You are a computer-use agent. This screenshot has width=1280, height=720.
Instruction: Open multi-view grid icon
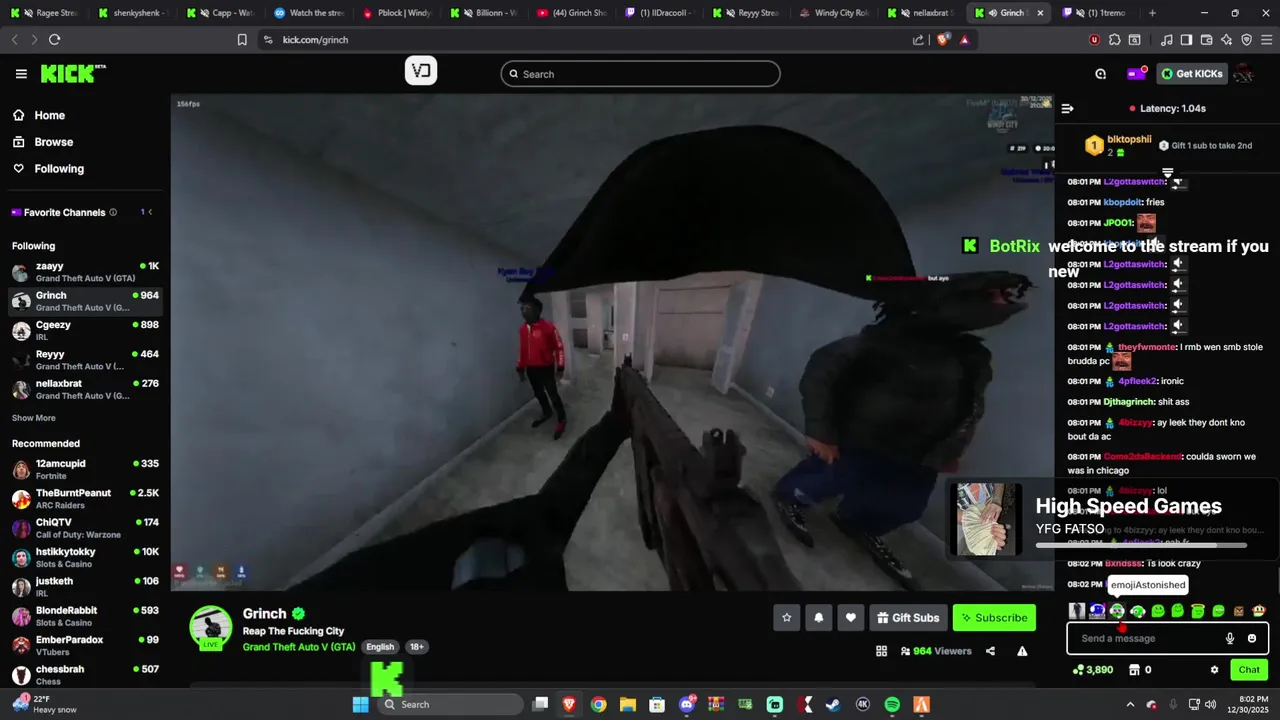pos(881,651)
